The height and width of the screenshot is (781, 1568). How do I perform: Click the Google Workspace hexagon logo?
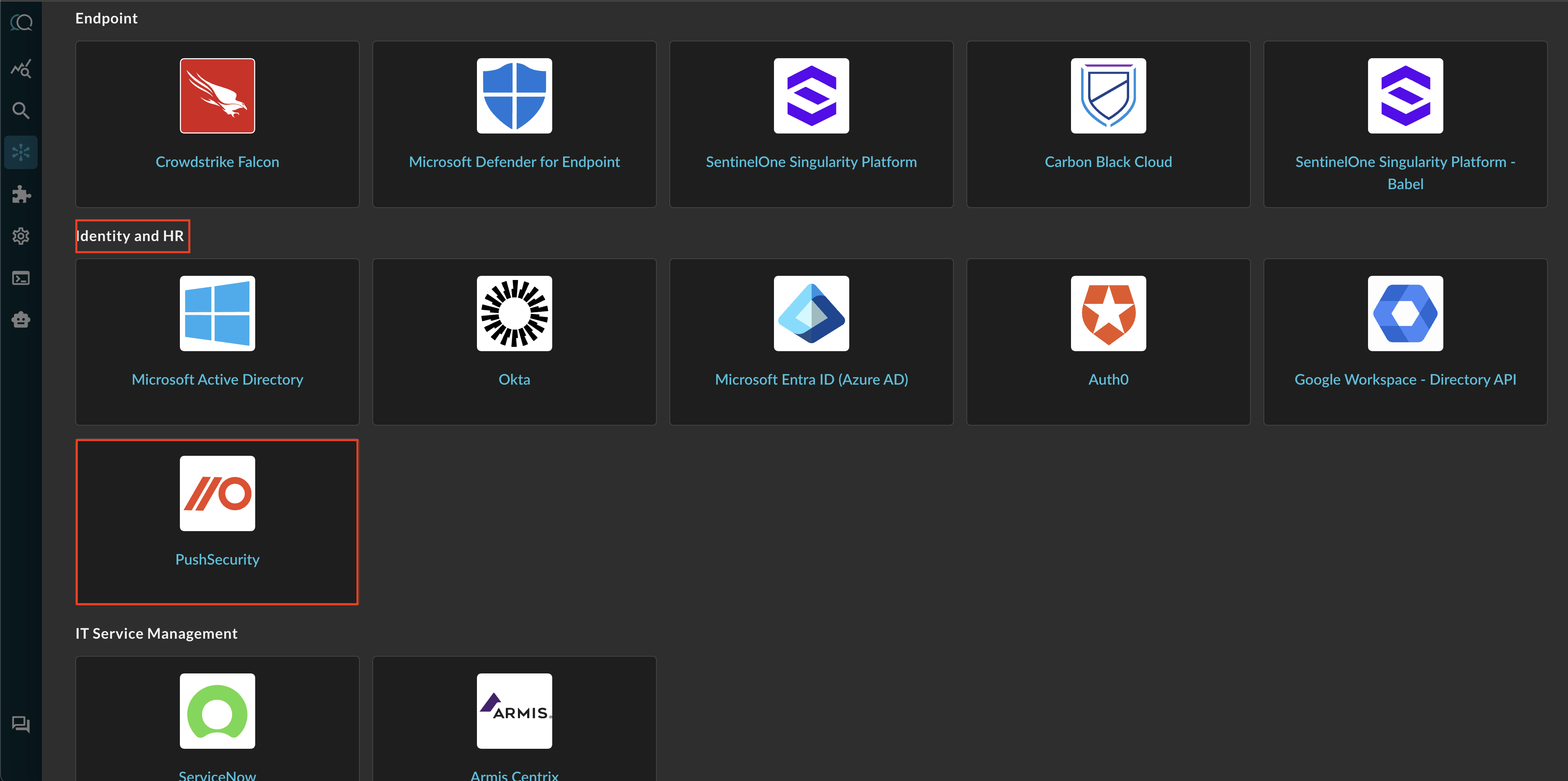(1406, 313)
